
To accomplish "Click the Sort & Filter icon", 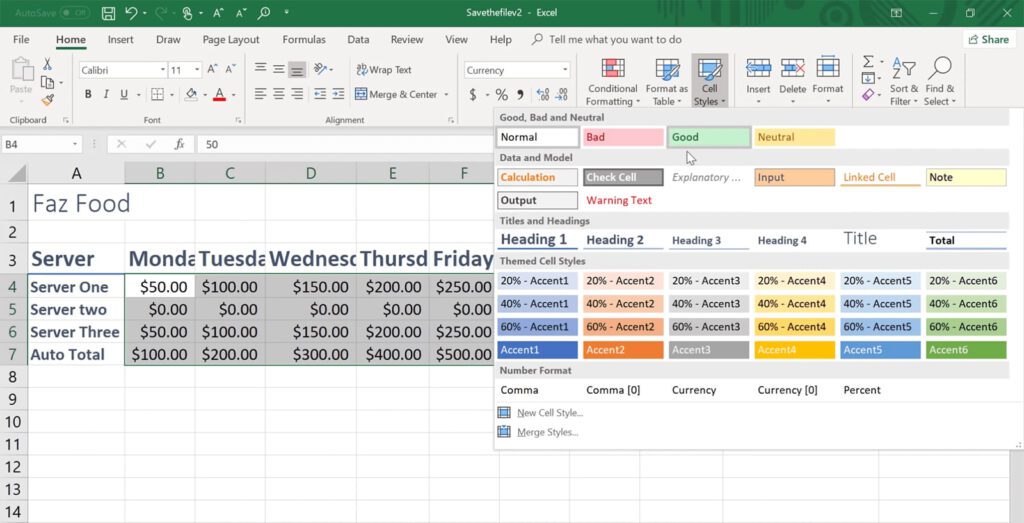I will pyautogui.click(x=904, y=69).
